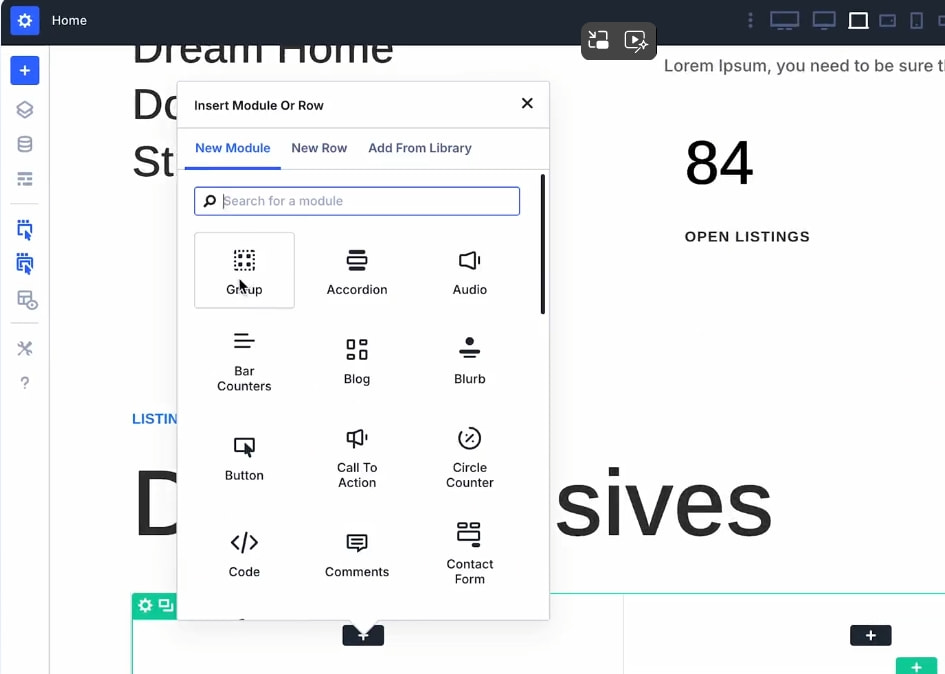This screenshot has height=674, width=945.
Task: Insert the Button module
Action: point(244,459)
